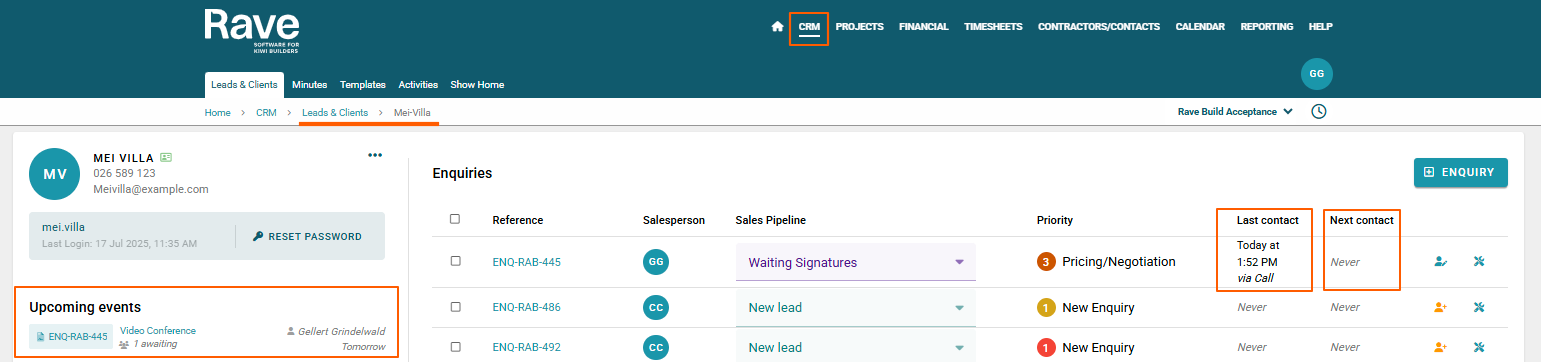This screenshot has width=1541, height=362.
Task: Click the tools icon for ENQ-RAB-445
Action: pyautogui.click(x=1479, y=262)
